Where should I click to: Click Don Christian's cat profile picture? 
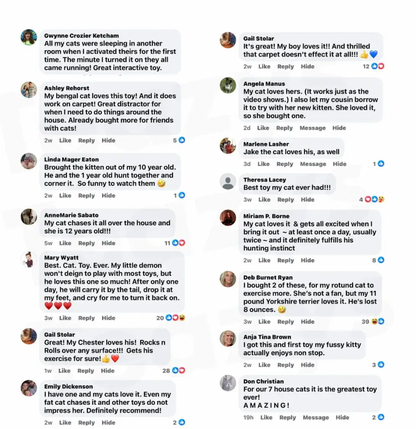tap(228, 383)
